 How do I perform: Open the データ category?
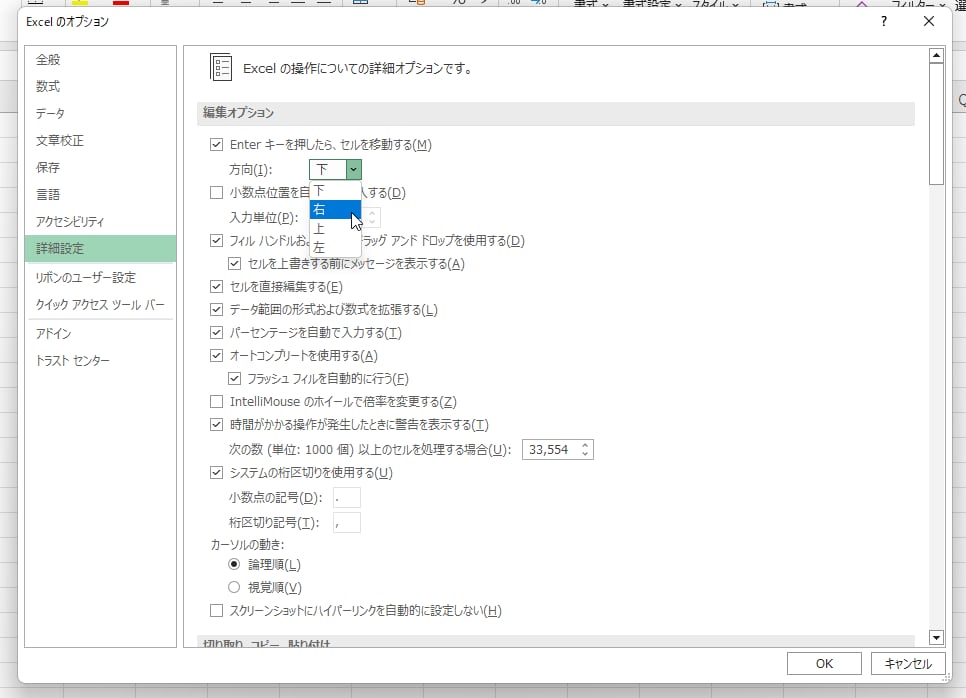tap(100, 113)
